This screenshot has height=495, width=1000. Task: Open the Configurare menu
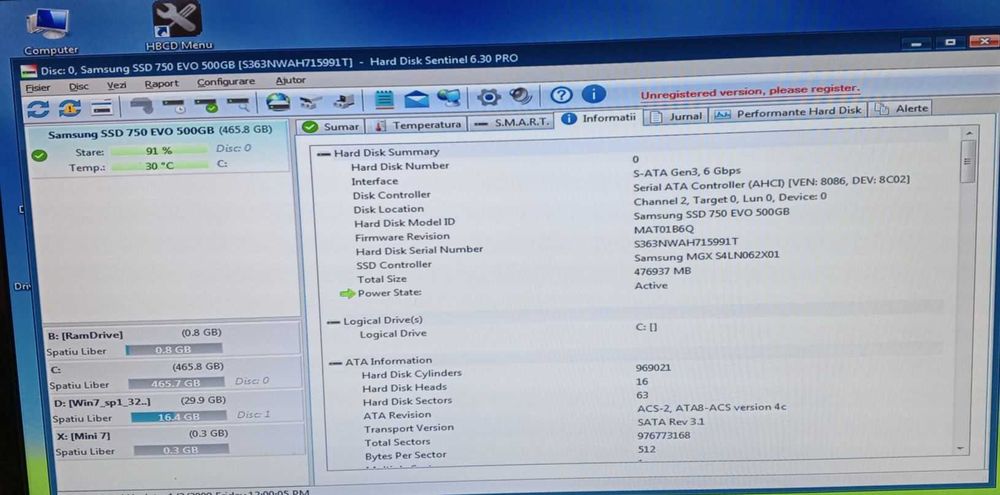(x=226, y=82)
